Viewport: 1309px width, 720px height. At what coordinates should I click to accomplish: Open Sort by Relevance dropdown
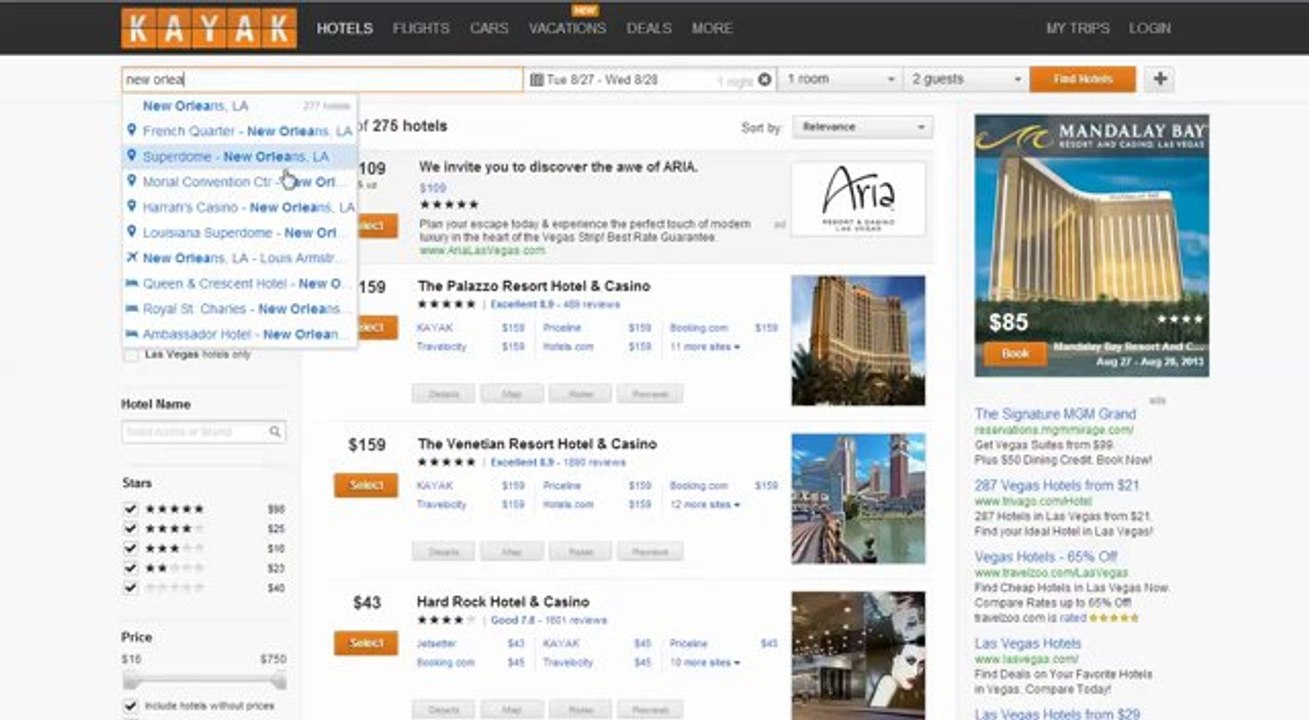pyautogui.click(x=862, y=127)
